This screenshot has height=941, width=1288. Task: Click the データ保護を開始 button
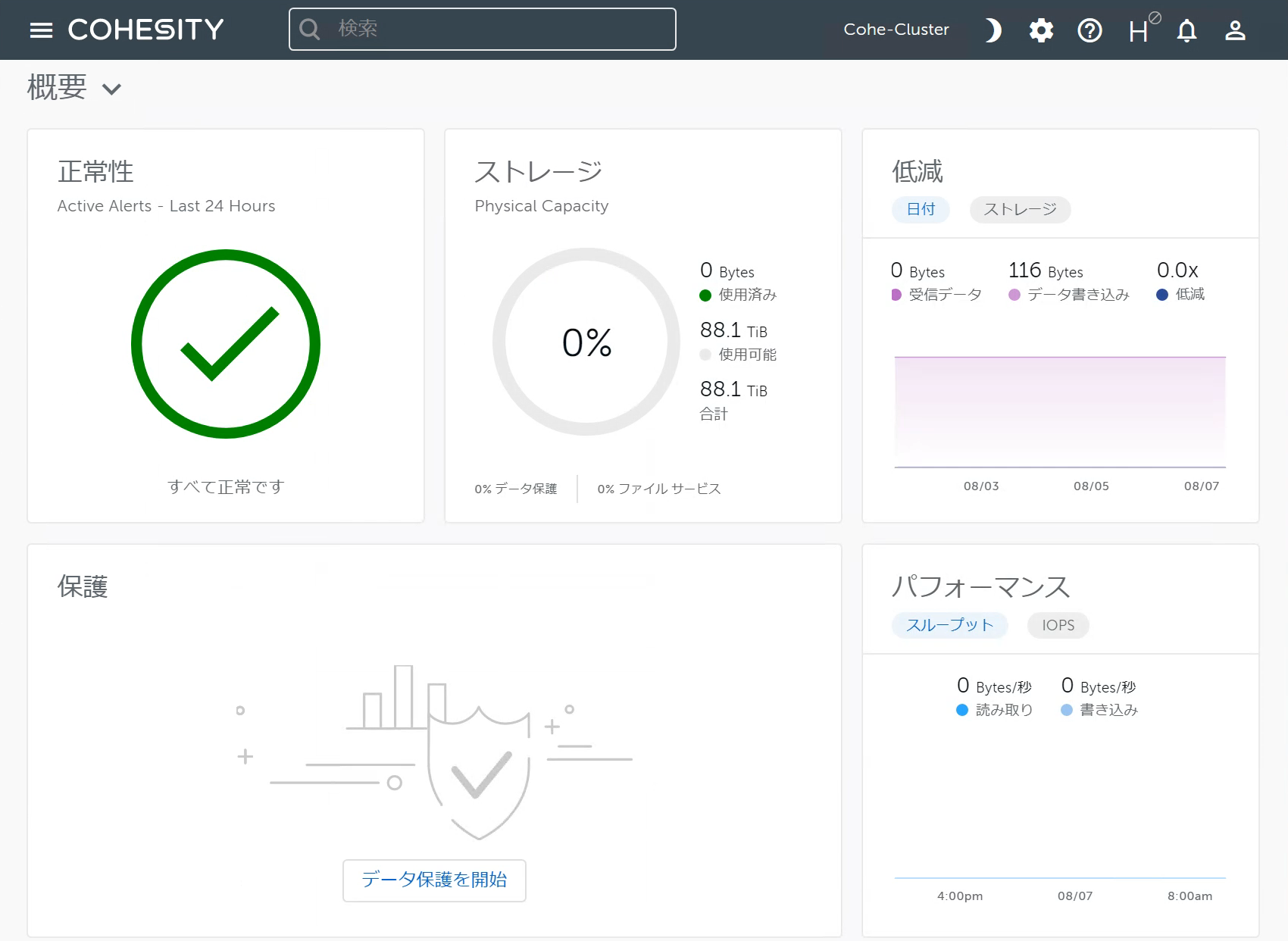click(434, 880)
